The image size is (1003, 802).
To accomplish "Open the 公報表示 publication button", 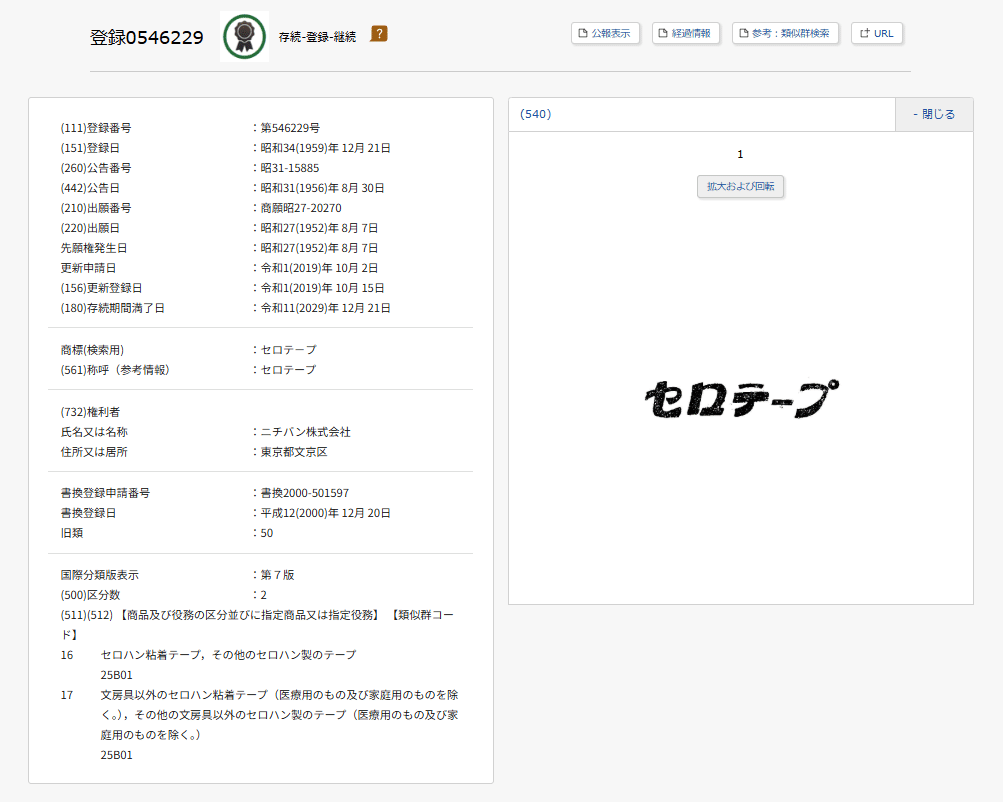I will pos(605,32).
